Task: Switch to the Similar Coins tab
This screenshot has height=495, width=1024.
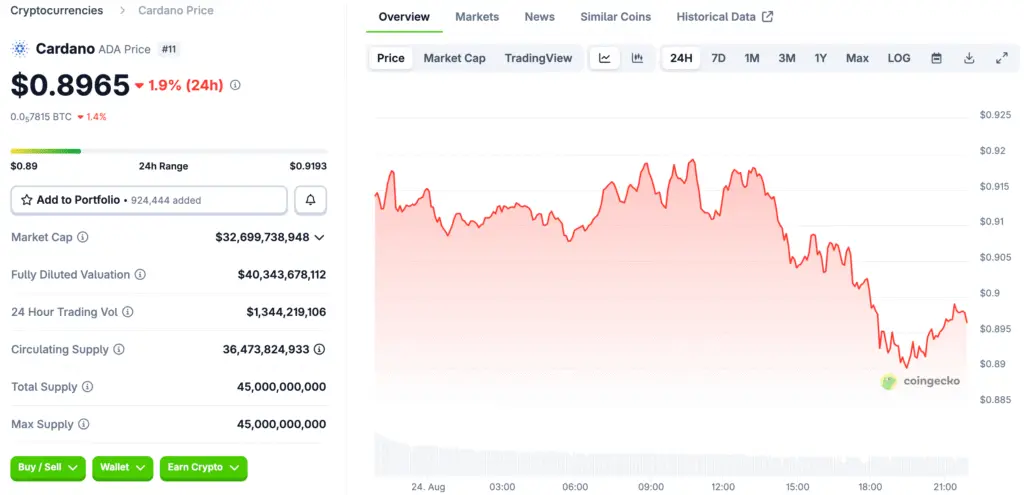Action: [x=616, y=17]
